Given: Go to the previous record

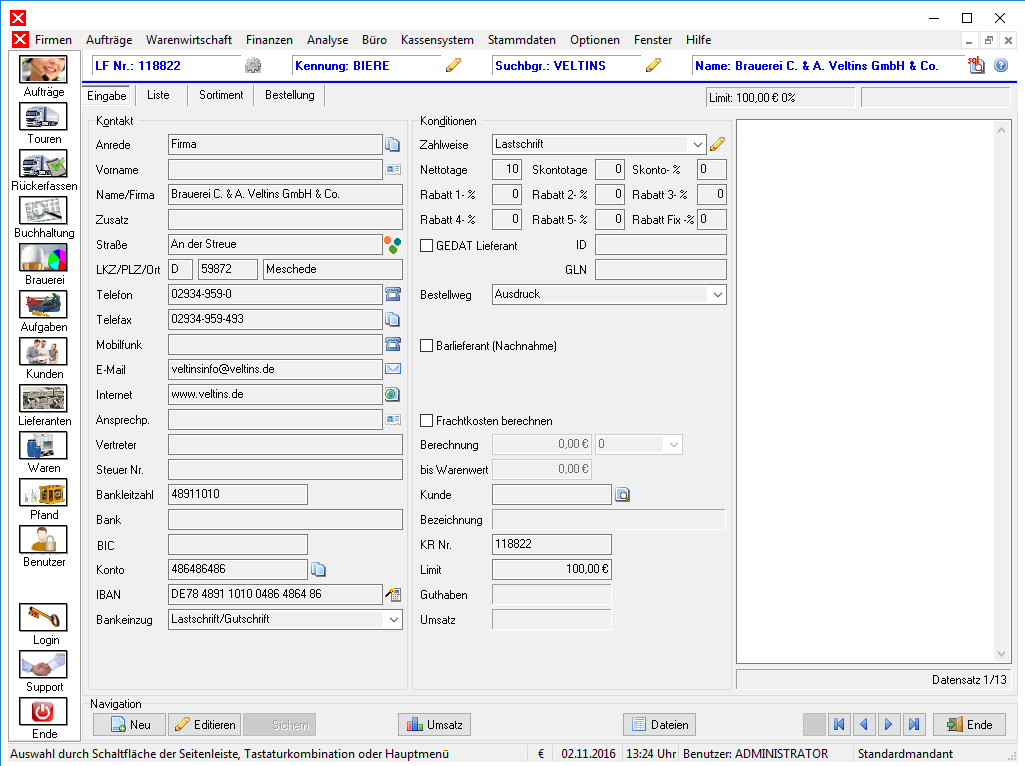Looking at the screenshot, I should 864,725.
